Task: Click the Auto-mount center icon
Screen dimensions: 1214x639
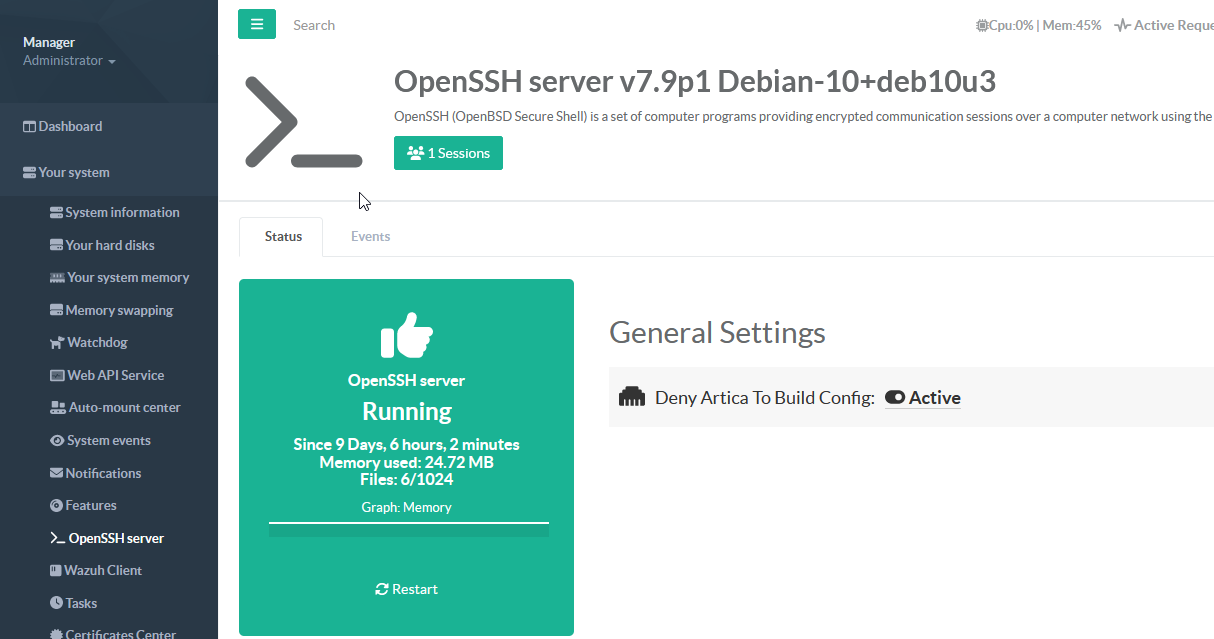Action: point(58,408)
